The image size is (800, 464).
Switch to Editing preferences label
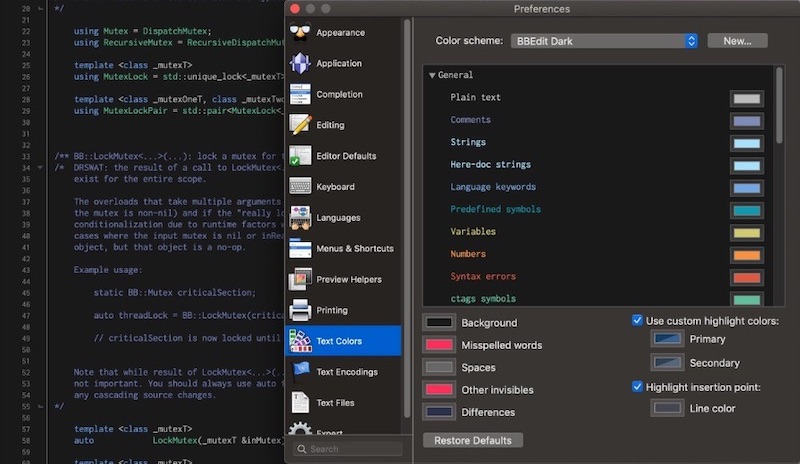[x=330, y=125]
